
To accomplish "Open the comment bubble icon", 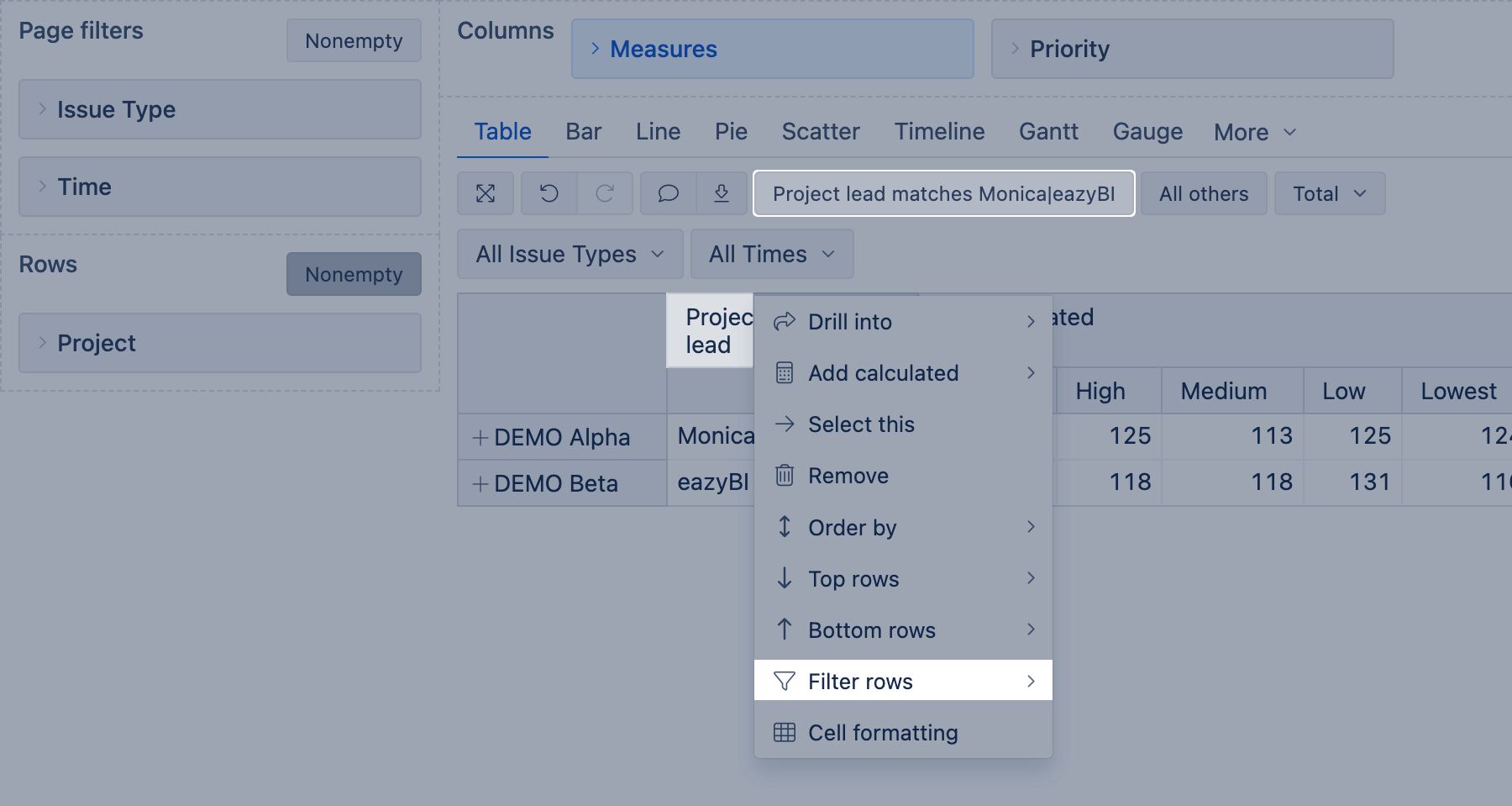I will 668,193.
